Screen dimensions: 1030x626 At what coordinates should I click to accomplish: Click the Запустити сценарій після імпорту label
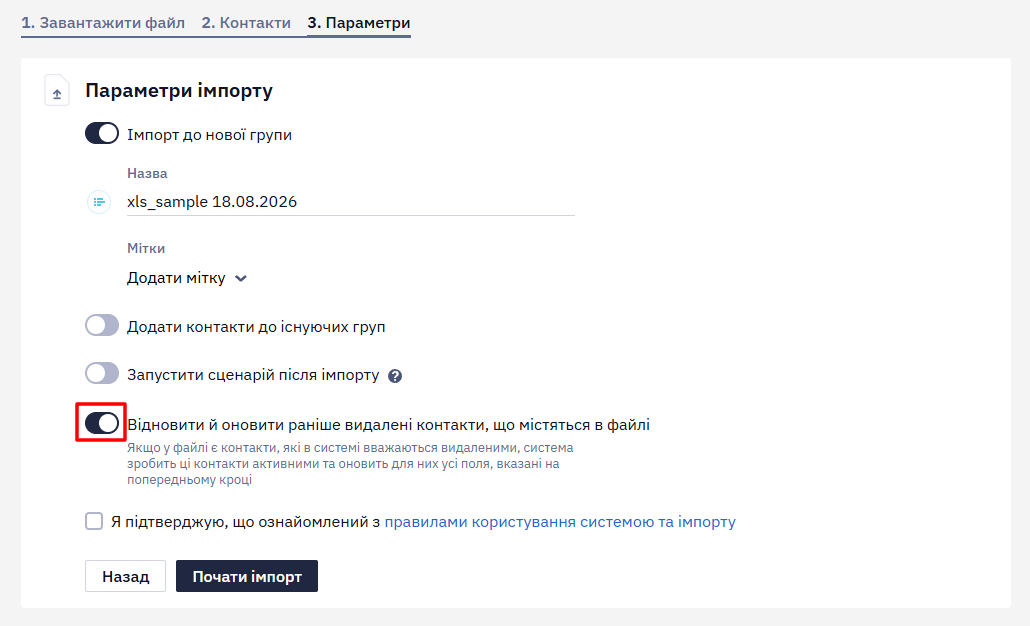[x=253, y=375]
